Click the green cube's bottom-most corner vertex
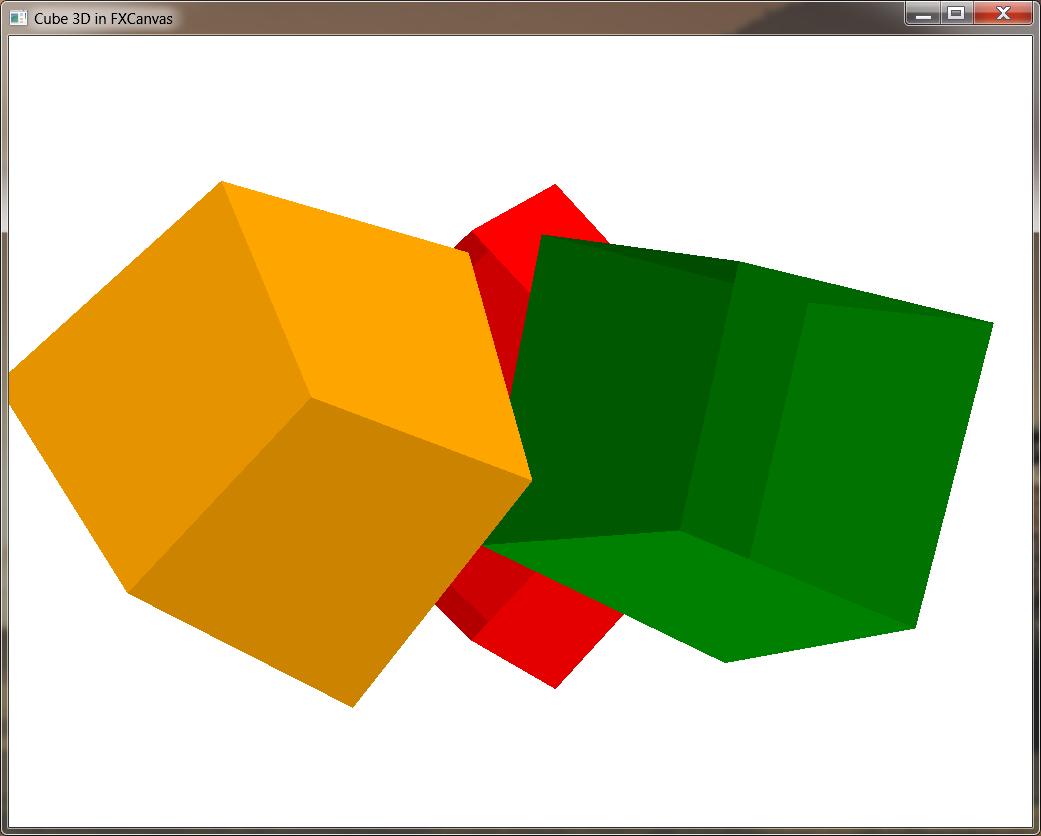The height and width of the screenshot is (836, 1041). click(726, 661)
